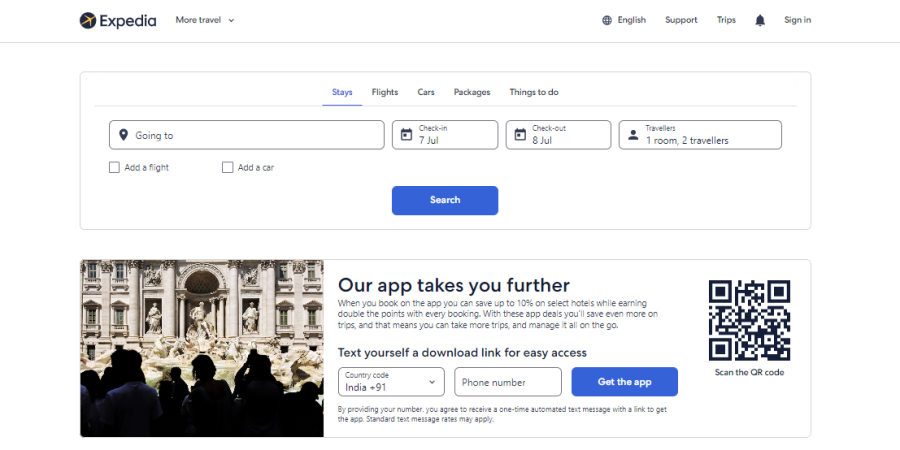Switch to the Flights tab
The width and height of the screenshot is (900, 450).
[385, 92]
